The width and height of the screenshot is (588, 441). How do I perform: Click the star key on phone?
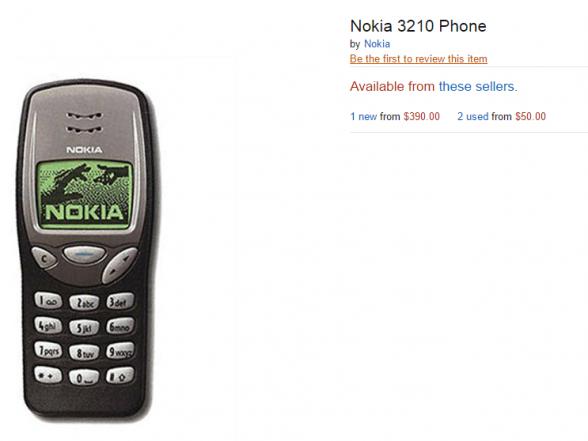[48, 375]
